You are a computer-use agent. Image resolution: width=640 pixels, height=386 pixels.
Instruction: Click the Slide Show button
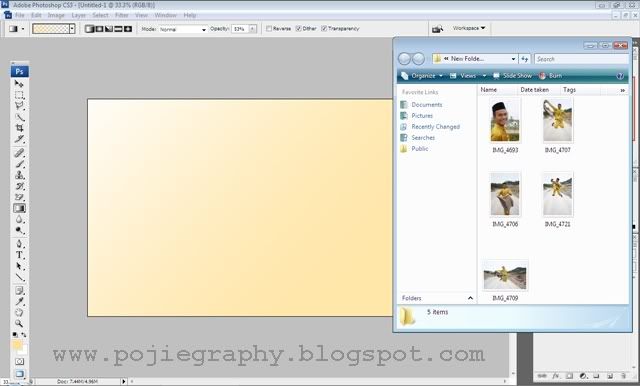coord(513,76)
